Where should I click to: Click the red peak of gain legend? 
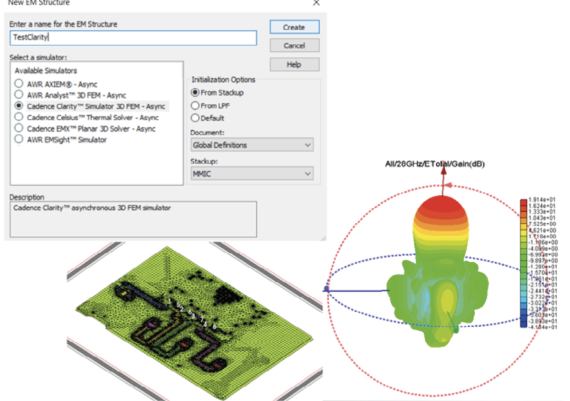point(523,202)
